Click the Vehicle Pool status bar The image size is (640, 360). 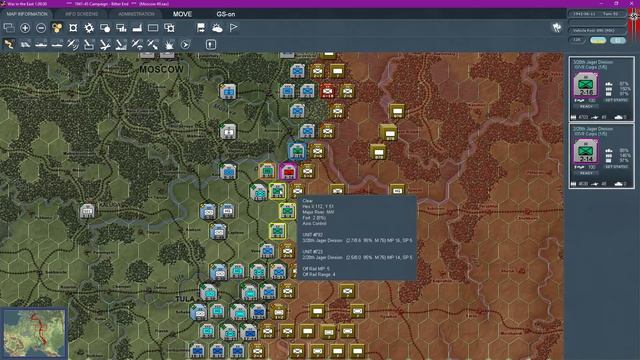597,31
